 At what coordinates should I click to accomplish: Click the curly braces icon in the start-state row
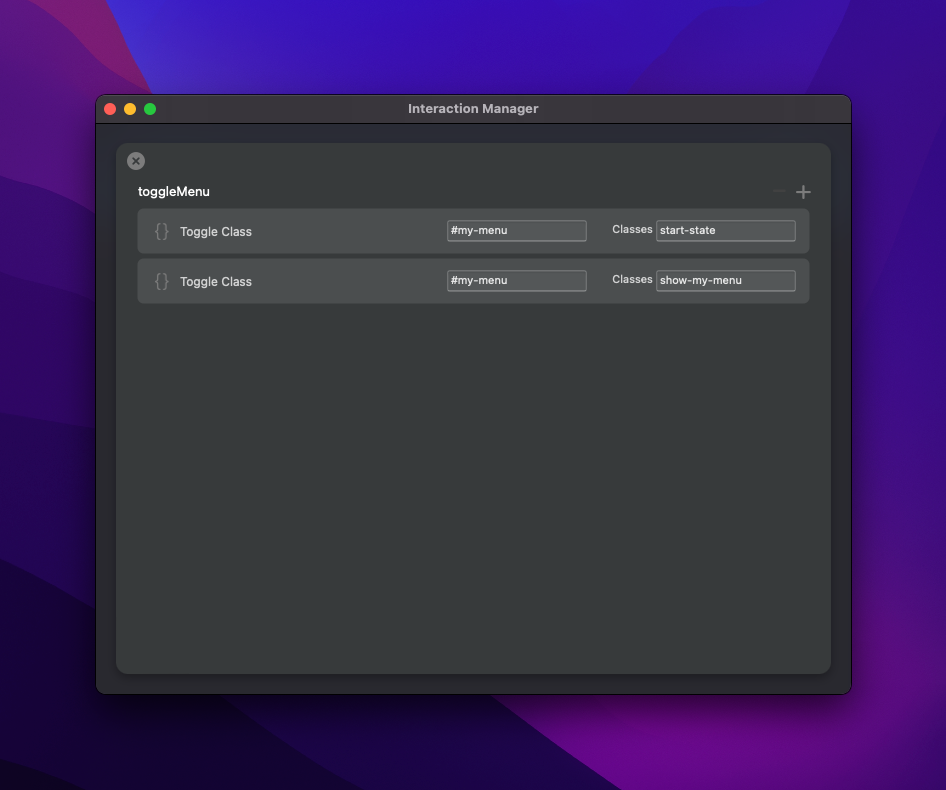click(162, 231)
